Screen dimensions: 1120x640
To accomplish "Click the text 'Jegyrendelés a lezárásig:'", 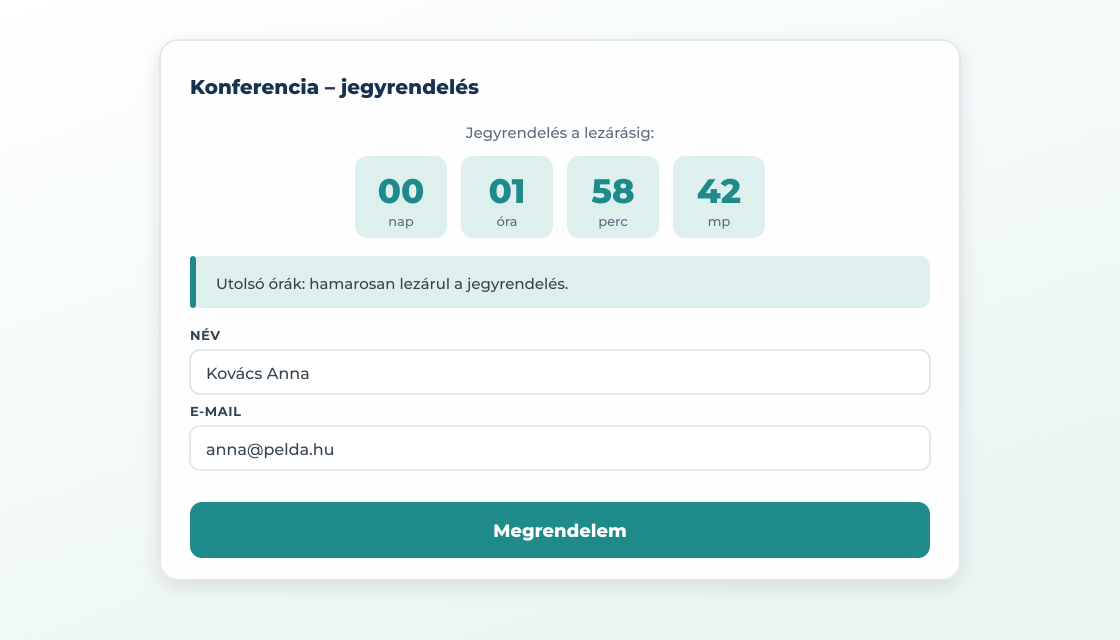I will (559, 133).
